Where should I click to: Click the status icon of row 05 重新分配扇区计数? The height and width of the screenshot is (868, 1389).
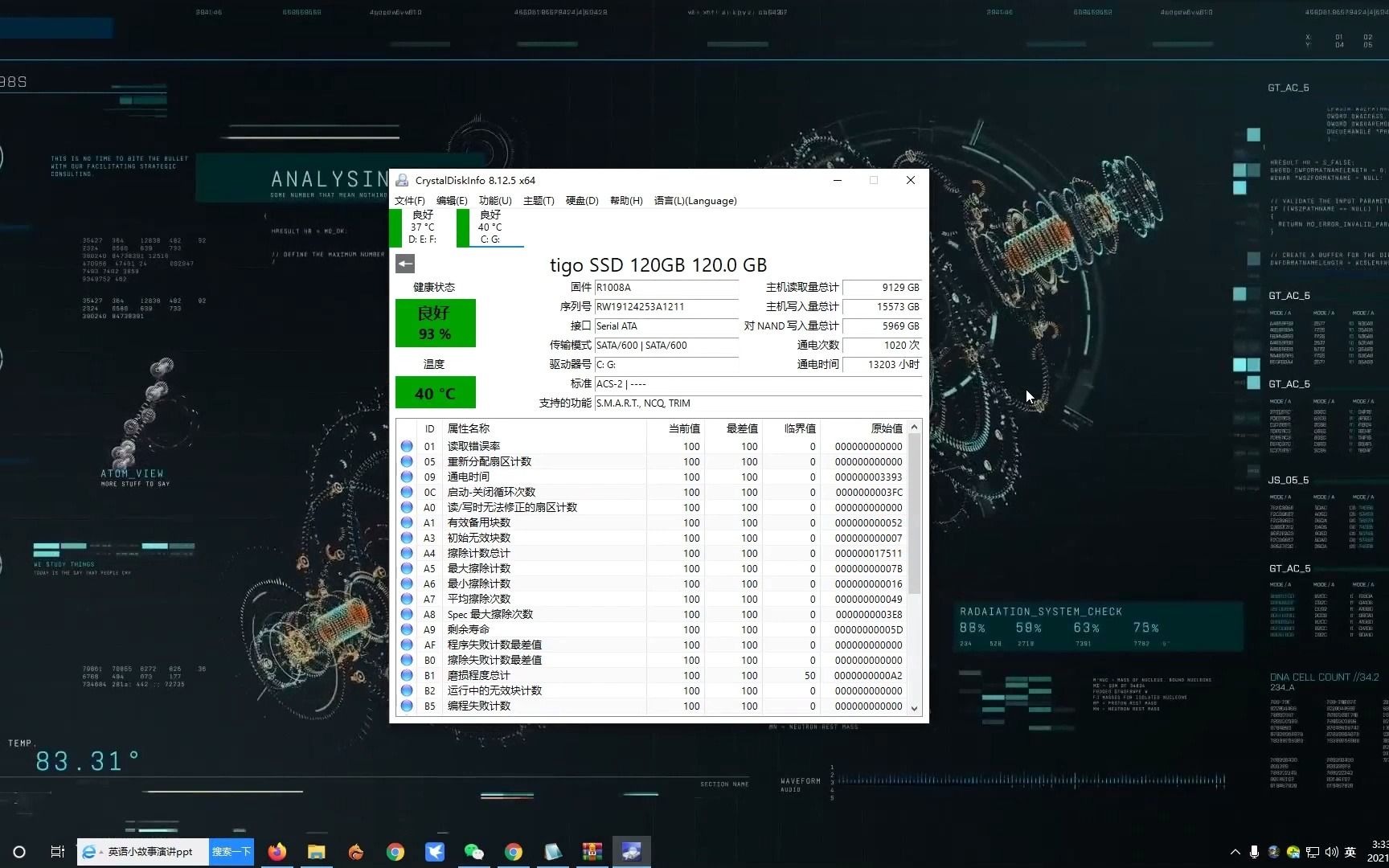click(x=407, y=461)
